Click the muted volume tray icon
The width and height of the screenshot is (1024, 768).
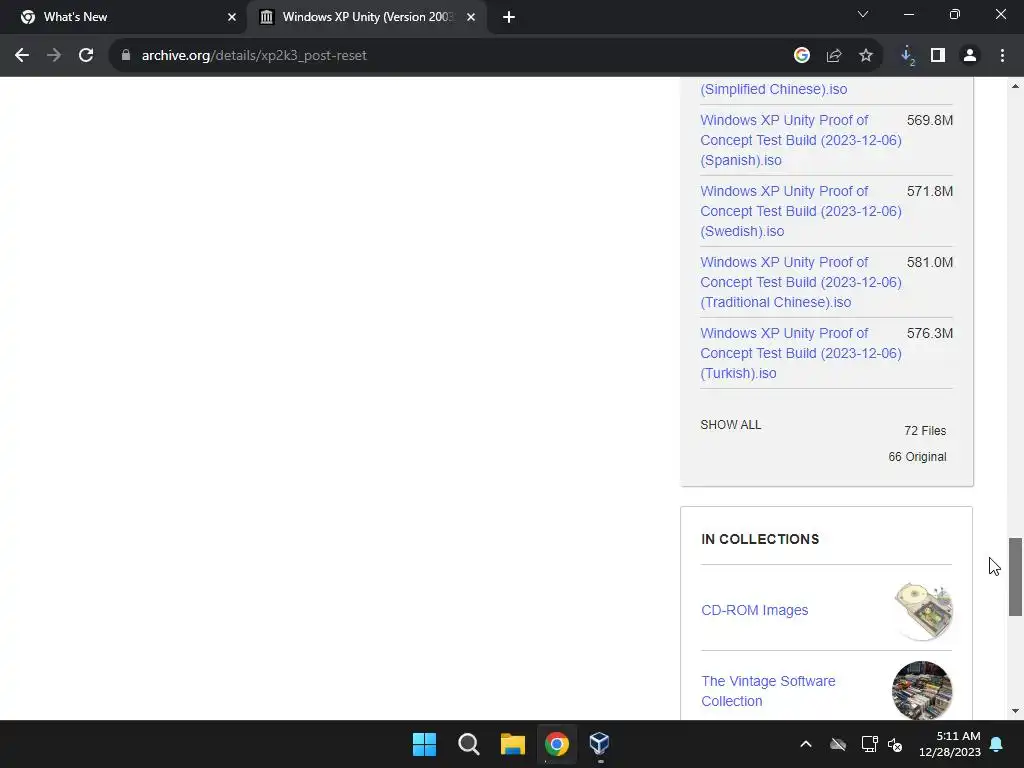point(895,744)
